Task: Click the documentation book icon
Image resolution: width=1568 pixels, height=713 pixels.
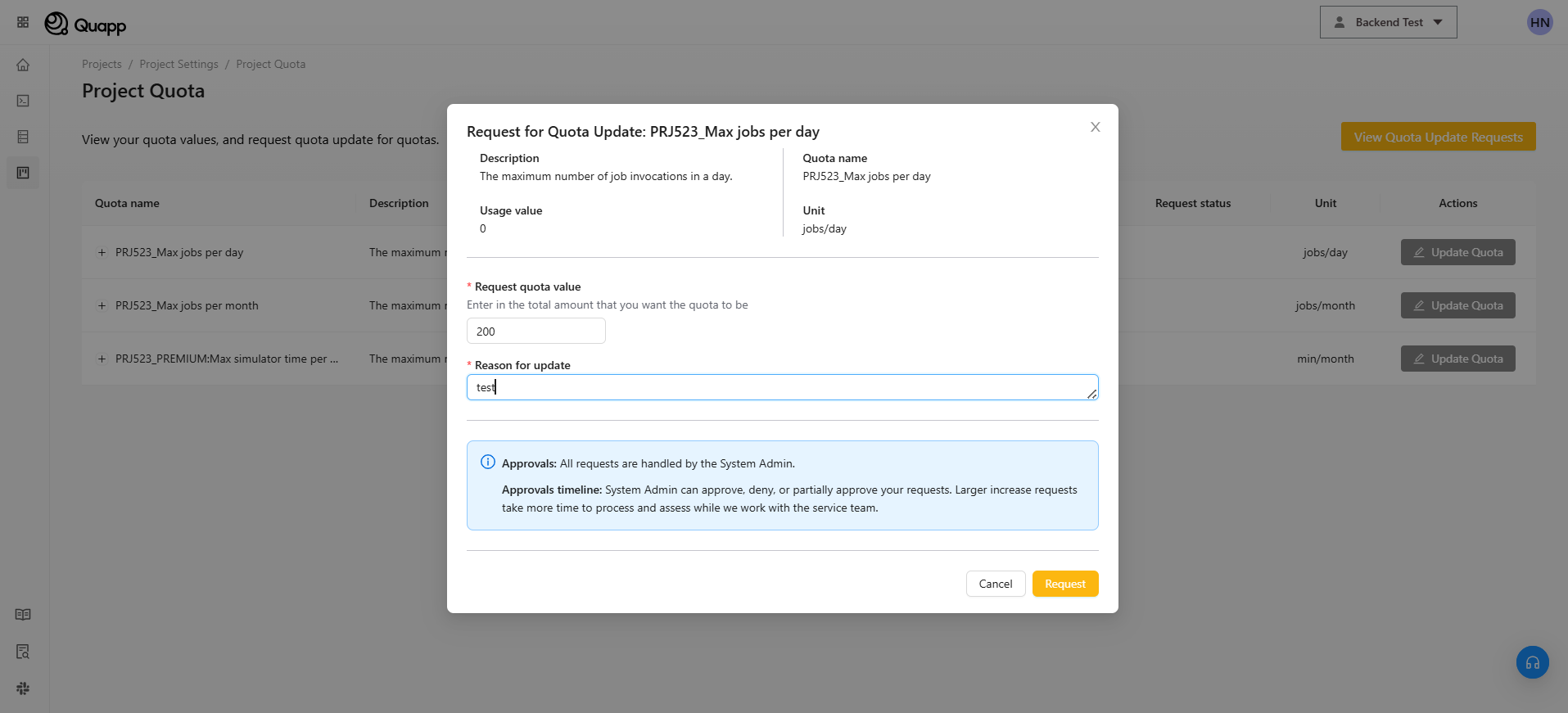Action: coord(23,615)
